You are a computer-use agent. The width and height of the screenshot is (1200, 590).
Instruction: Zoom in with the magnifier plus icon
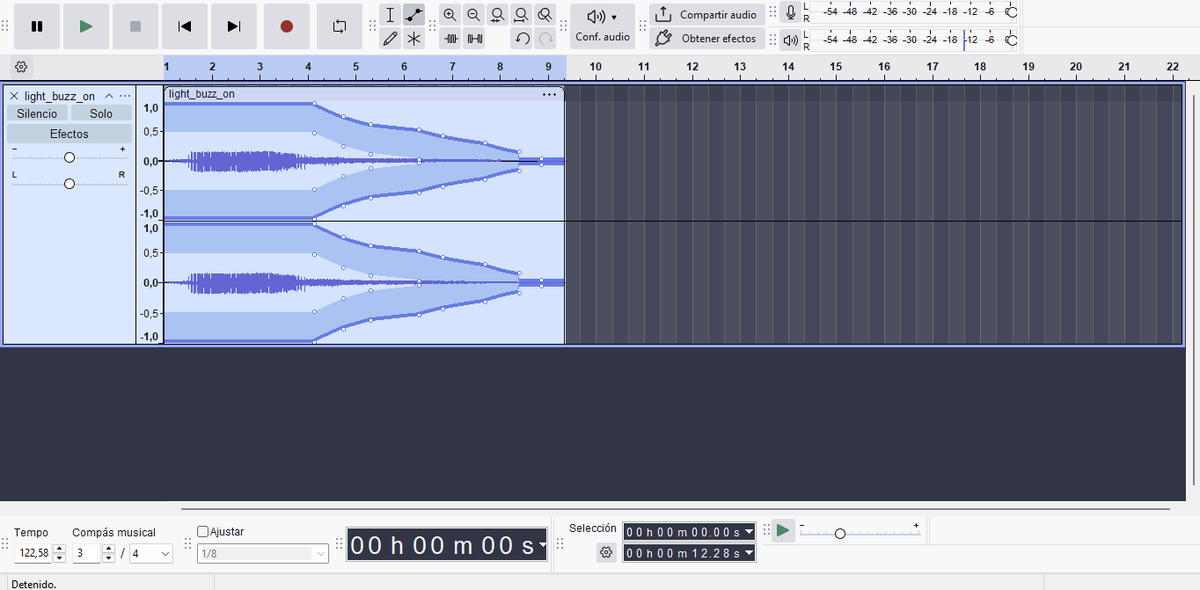pos(450,15)
